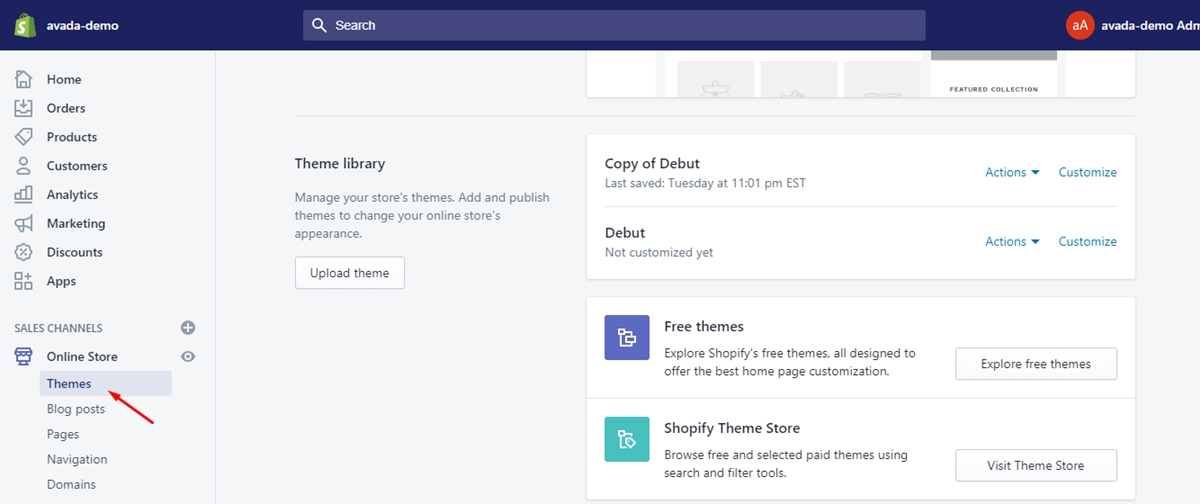This screenshot has height=504, width=1200.
Task: Open Apps via the grid-plus icon
Action: (24, 281)
